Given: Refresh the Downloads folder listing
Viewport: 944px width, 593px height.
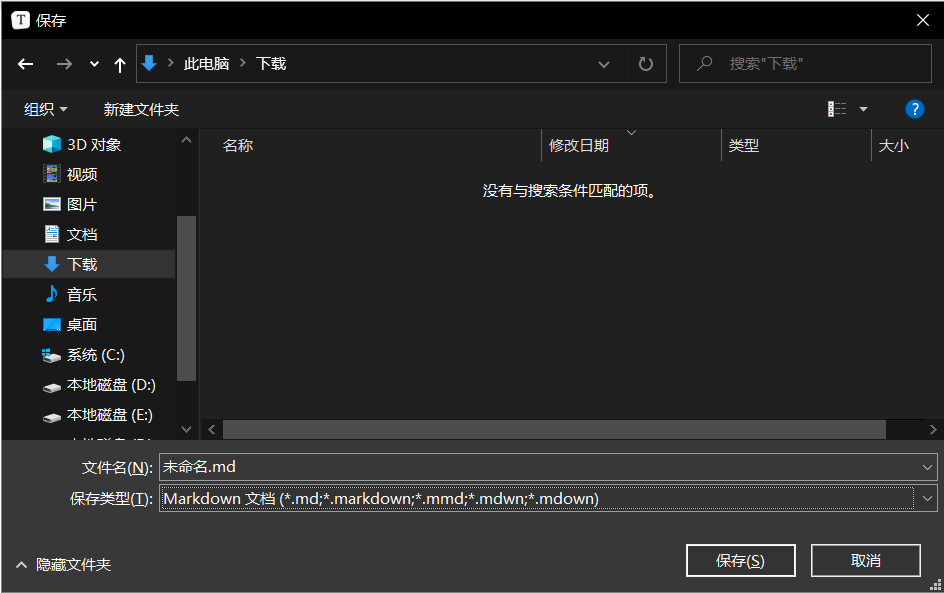Looking at the screenshot, I should click(646, 64).
